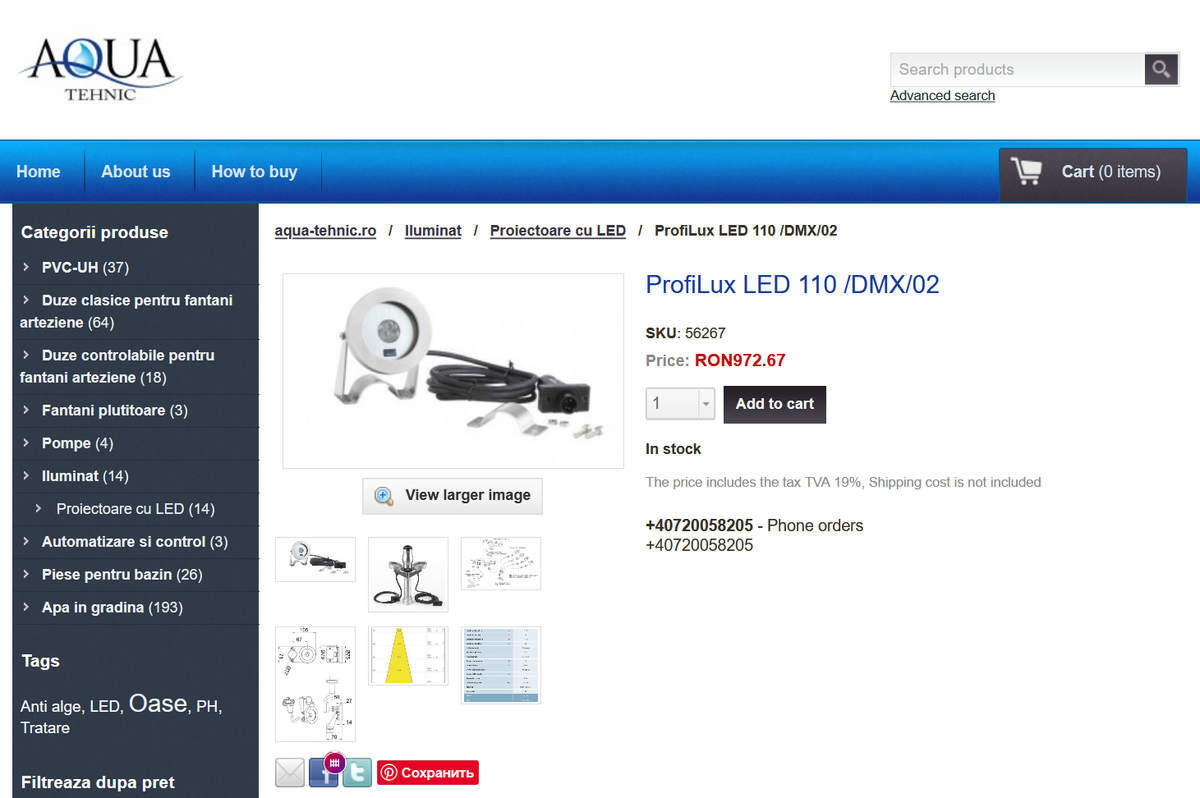
Task: Expand the PVC-UH category chevron
Action: click(27, 267)
